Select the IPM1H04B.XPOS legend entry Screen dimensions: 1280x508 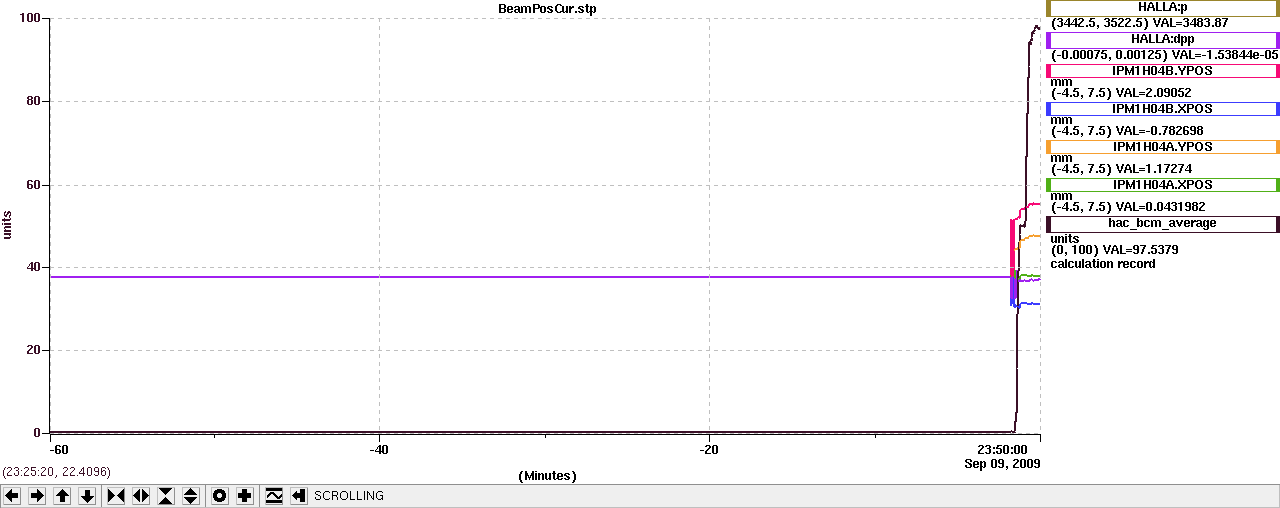(1162, 109)
